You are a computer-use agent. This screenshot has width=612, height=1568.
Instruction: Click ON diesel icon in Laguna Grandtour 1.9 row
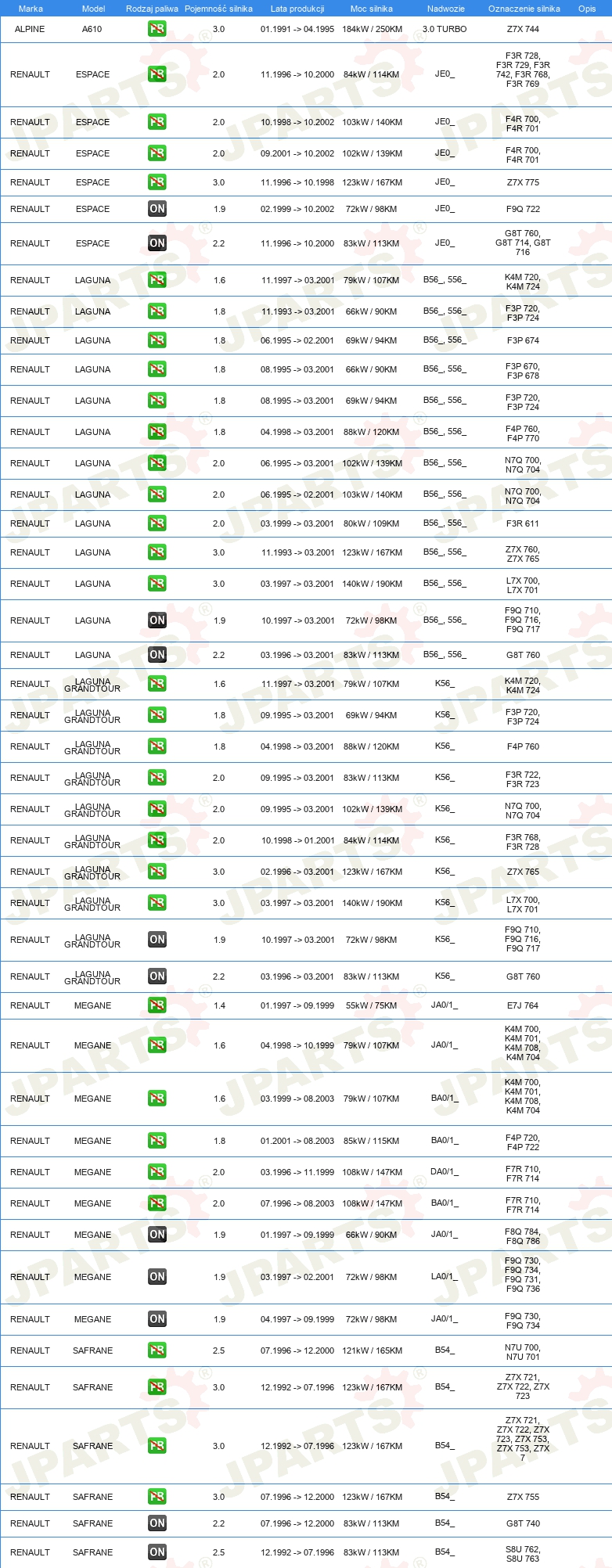click(x=157, y=940)
